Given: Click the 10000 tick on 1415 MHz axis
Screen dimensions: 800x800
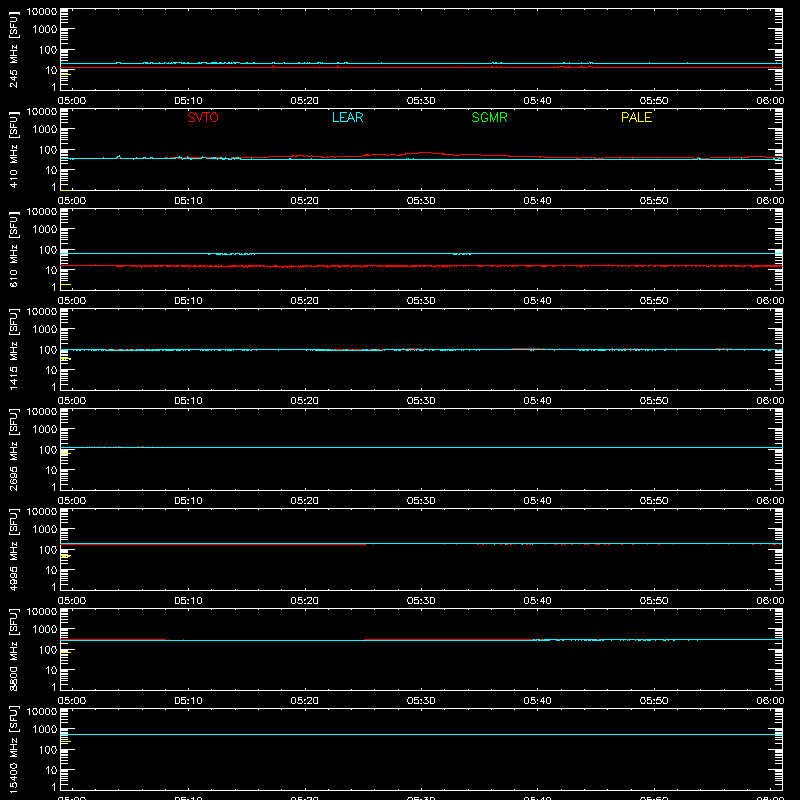Looking at the screenshot, I should tap(42, 312).
